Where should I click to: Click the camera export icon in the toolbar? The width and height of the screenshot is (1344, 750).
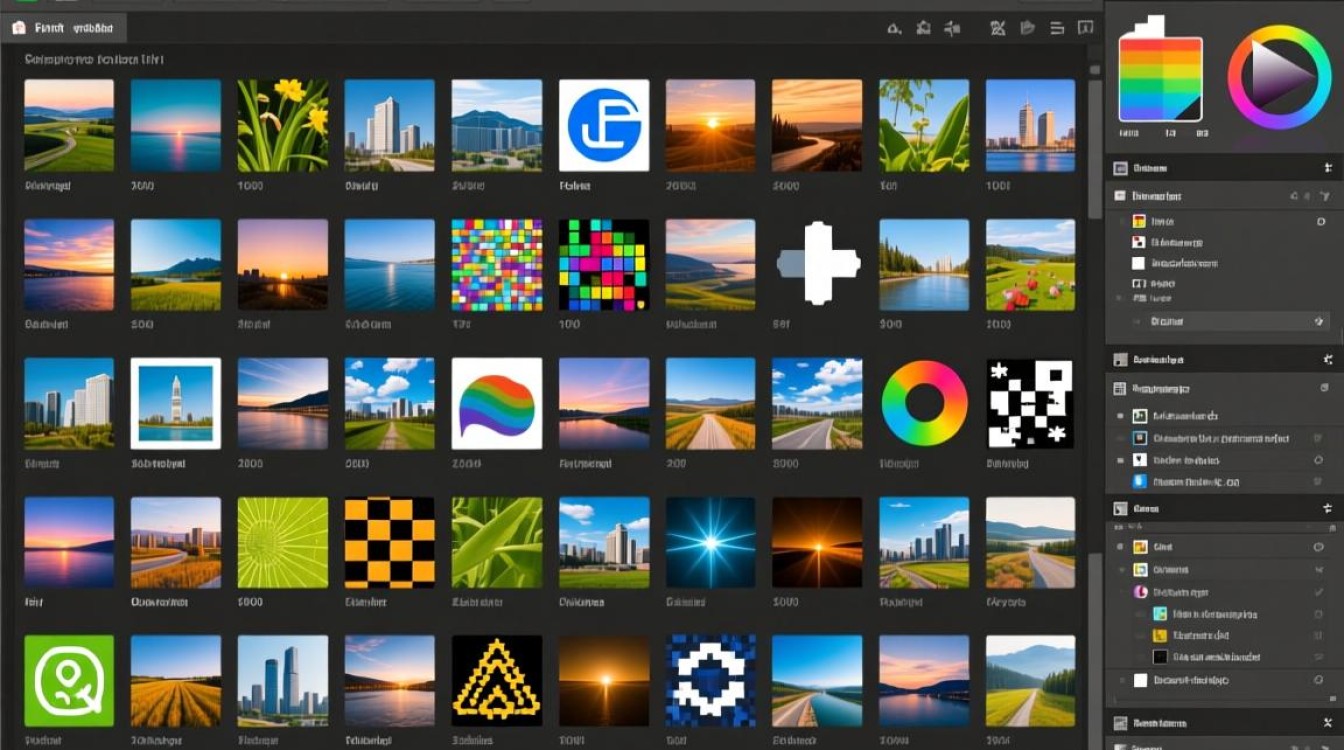[925, 29]
